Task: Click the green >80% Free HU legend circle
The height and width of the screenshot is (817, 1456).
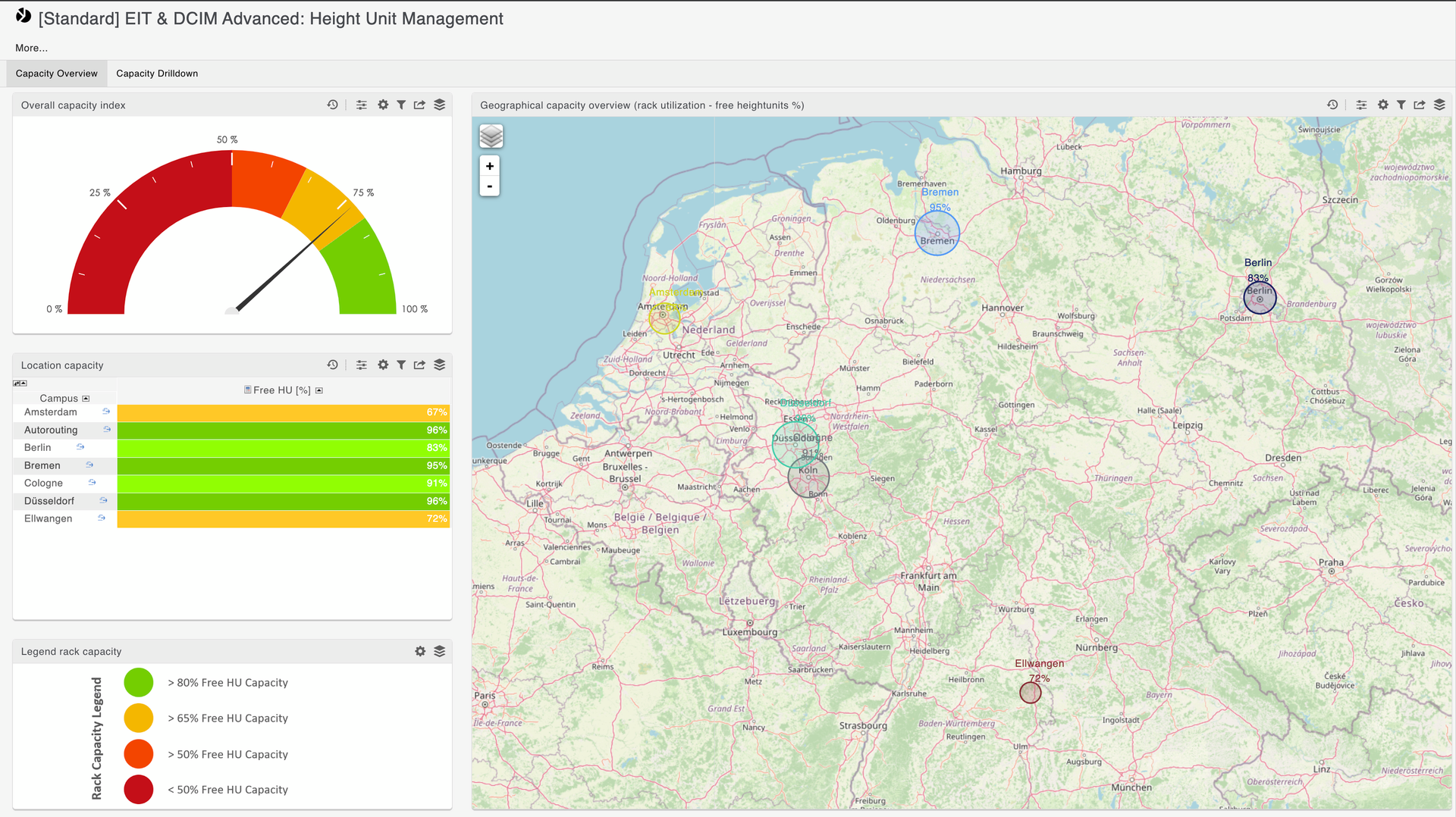Action: click(x=139, y=682)
